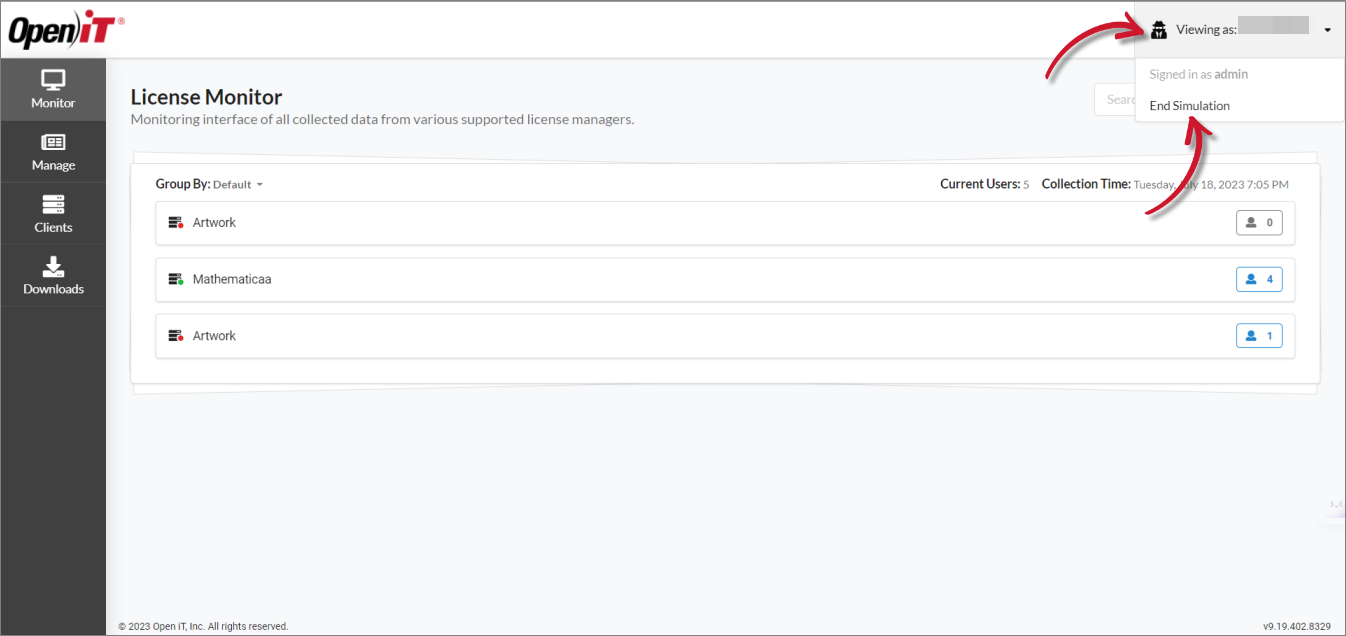The image size is (1346, 636).
Task: Click the floating tab on the right edge
Action: pyautogui.click(x=1336, y=506)
